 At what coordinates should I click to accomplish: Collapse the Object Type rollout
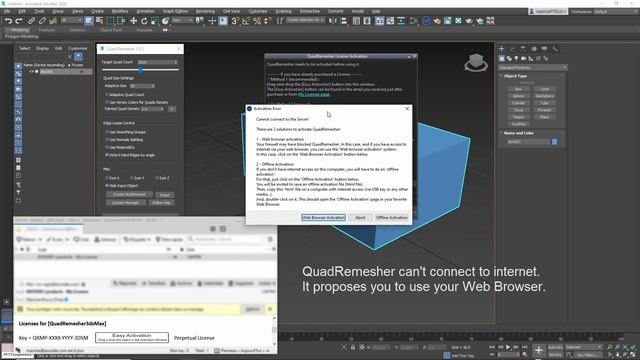(x=515, y=76)
